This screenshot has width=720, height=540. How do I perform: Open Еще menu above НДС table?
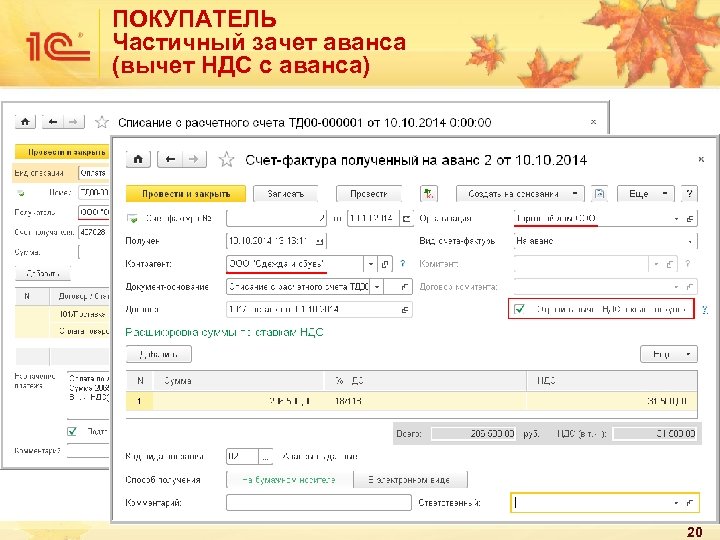(669, 354)
